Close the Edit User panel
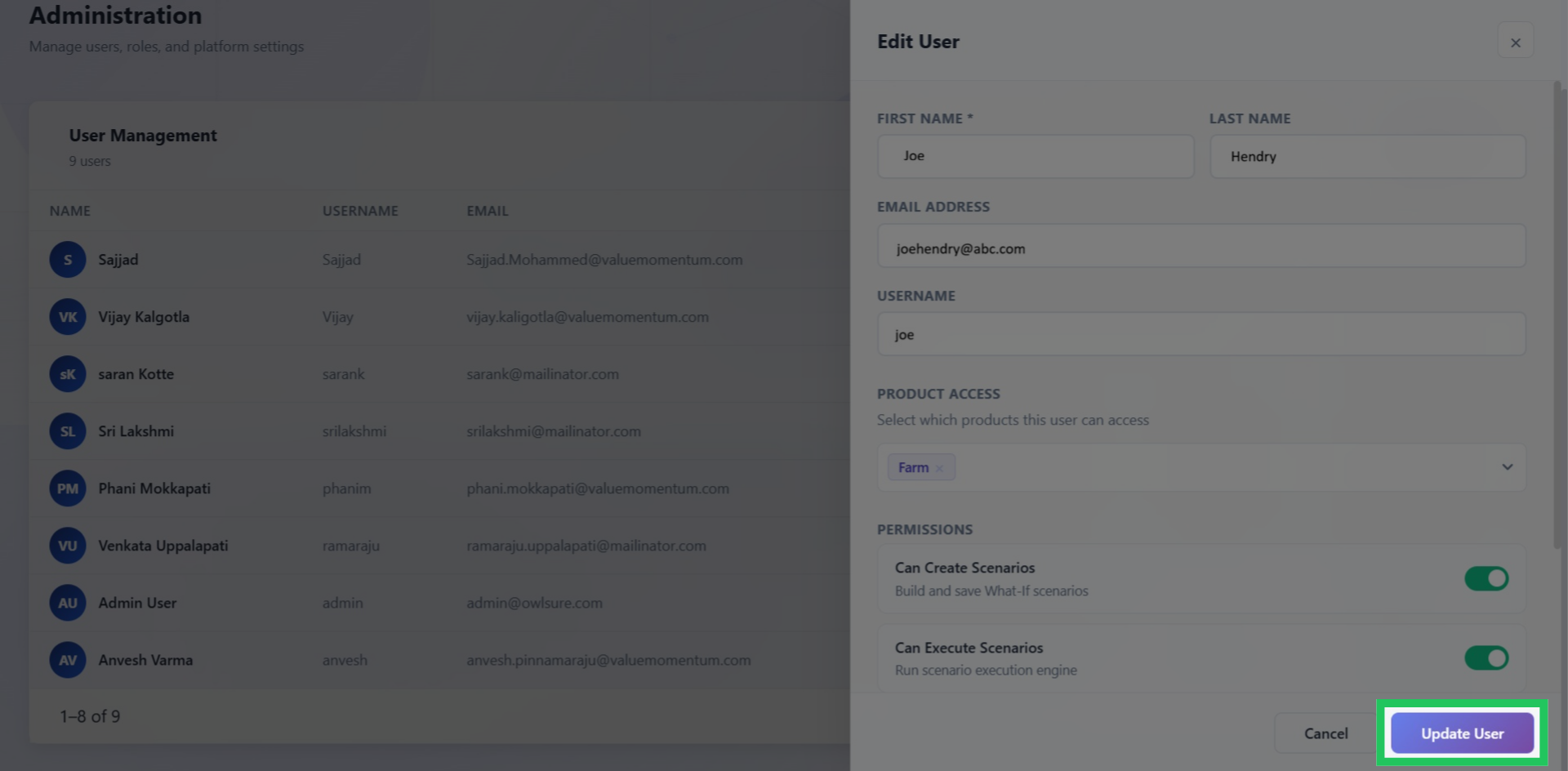Screen dimensions: 1568x771 (x=1515, y=42)
